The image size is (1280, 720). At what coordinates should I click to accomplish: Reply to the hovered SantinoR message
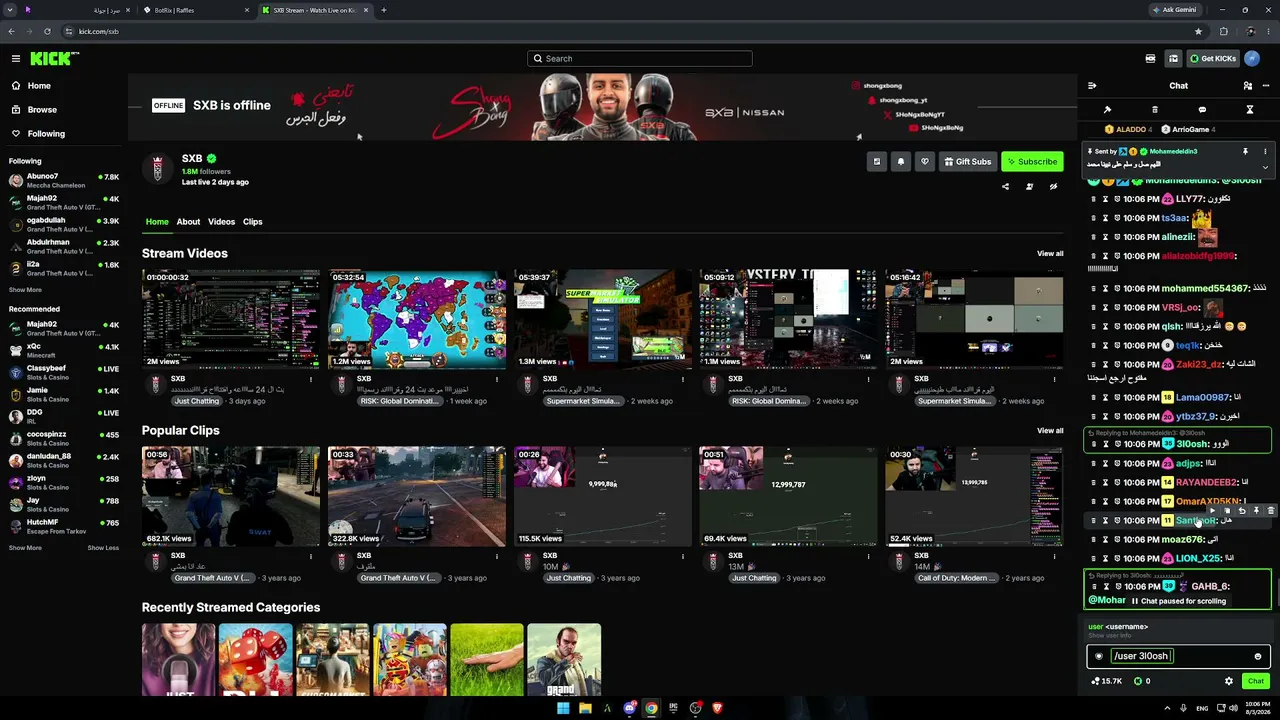(1242, 511)
